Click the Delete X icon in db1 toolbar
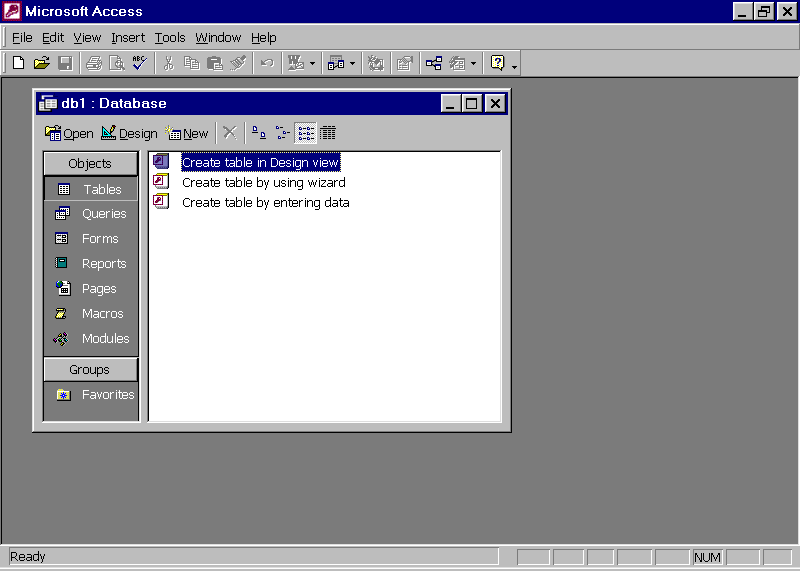Viewport: 800px width, 571px height. 230,133
